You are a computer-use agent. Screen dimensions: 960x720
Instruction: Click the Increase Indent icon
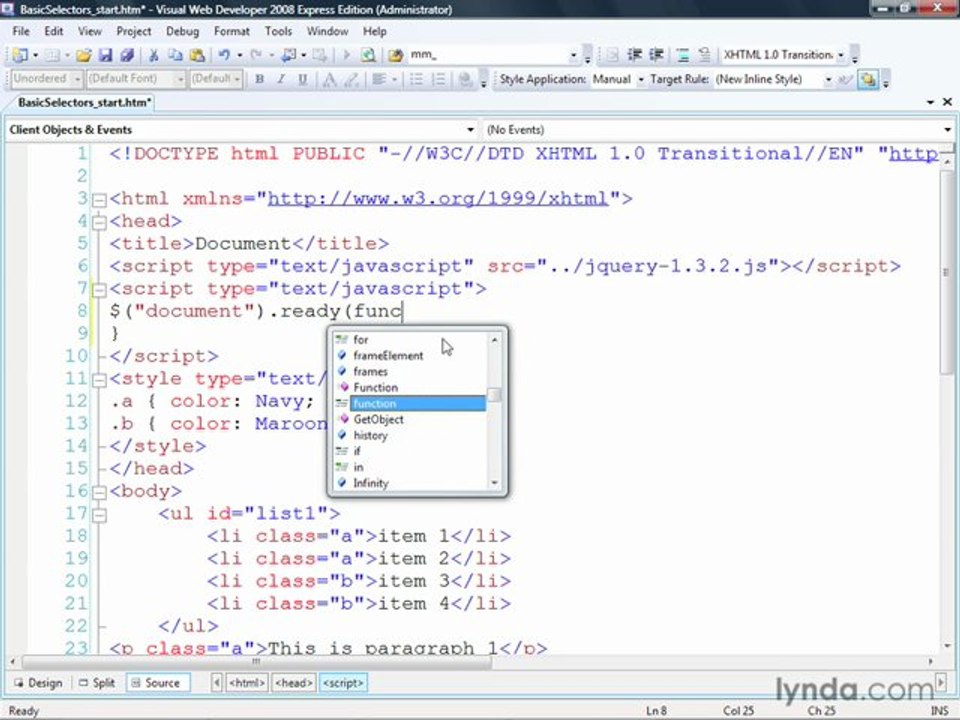[x=656, y=55]
